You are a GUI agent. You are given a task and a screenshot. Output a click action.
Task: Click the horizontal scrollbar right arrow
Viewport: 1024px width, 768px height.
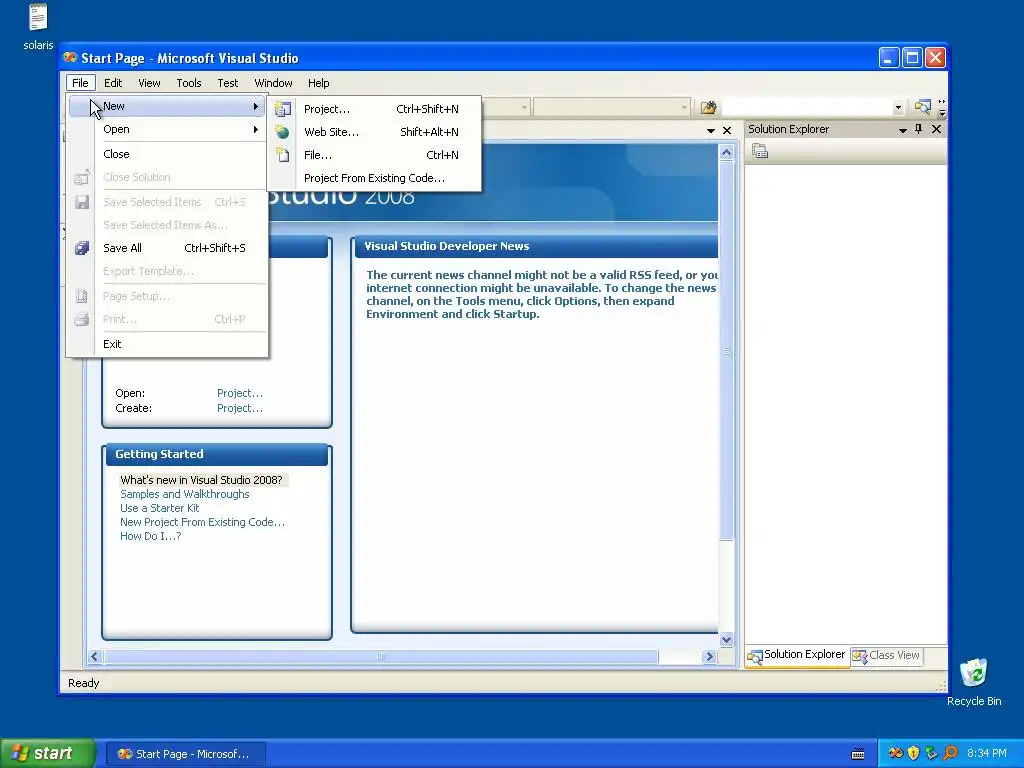coord(709,656)
